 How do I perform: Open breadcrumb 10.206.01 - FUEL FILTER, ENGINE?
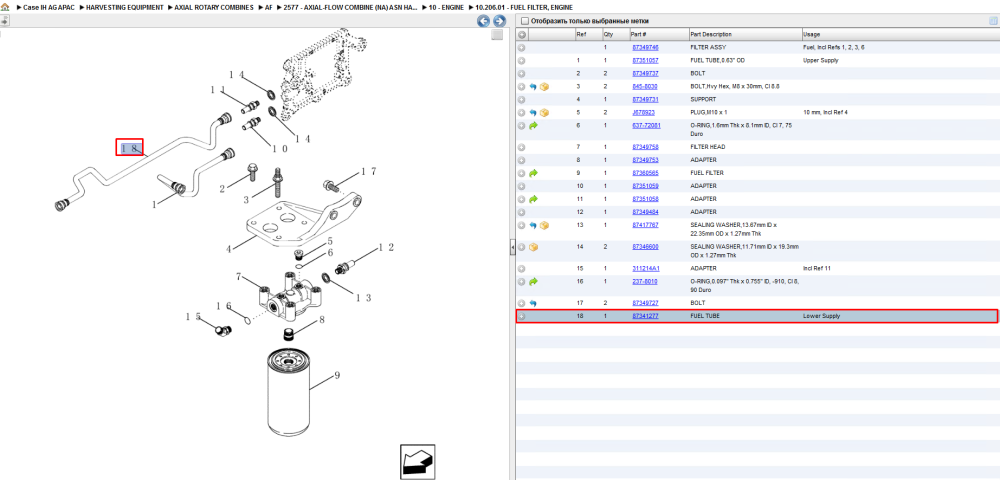click(x=524, y=8)
